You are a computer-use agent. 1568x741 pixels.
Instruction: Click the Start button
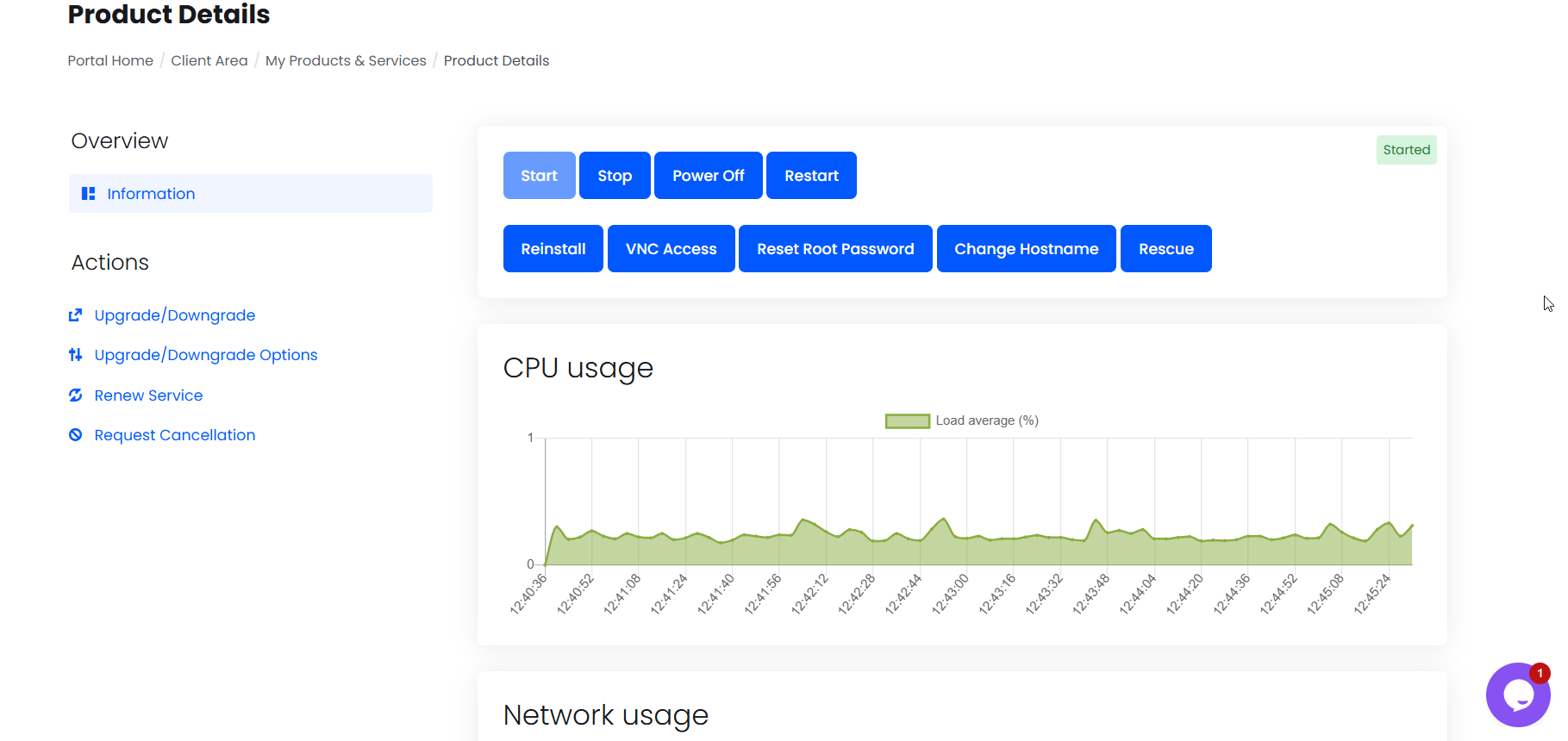(539, 175)
